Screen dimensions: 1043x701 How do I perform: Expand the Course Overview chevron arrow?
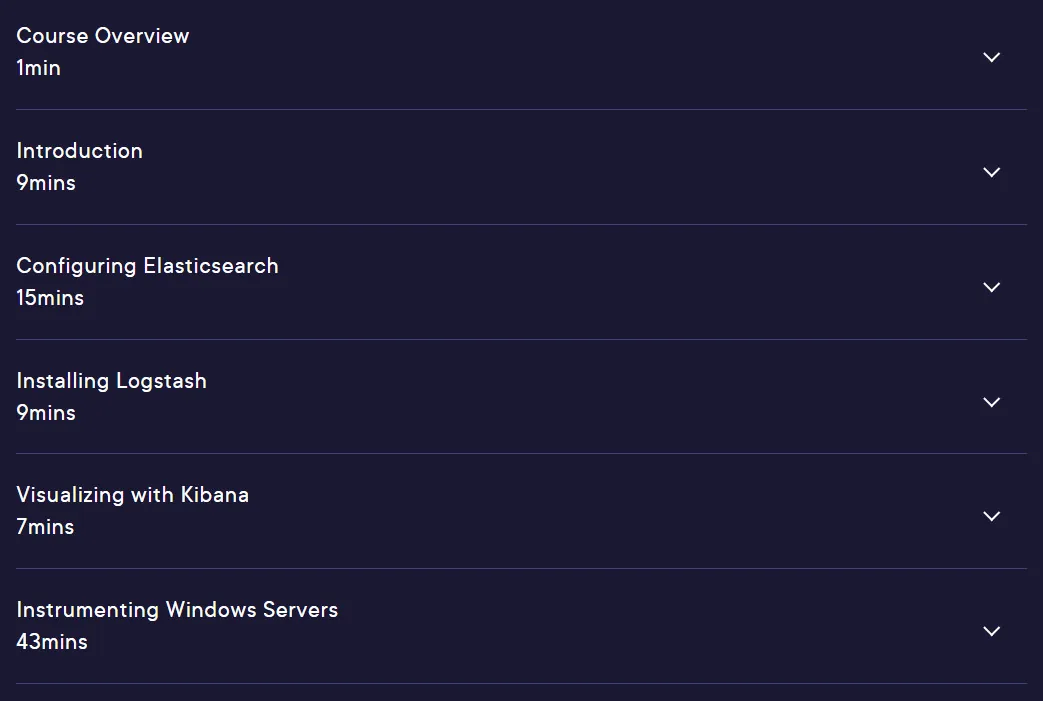[991, 57]
